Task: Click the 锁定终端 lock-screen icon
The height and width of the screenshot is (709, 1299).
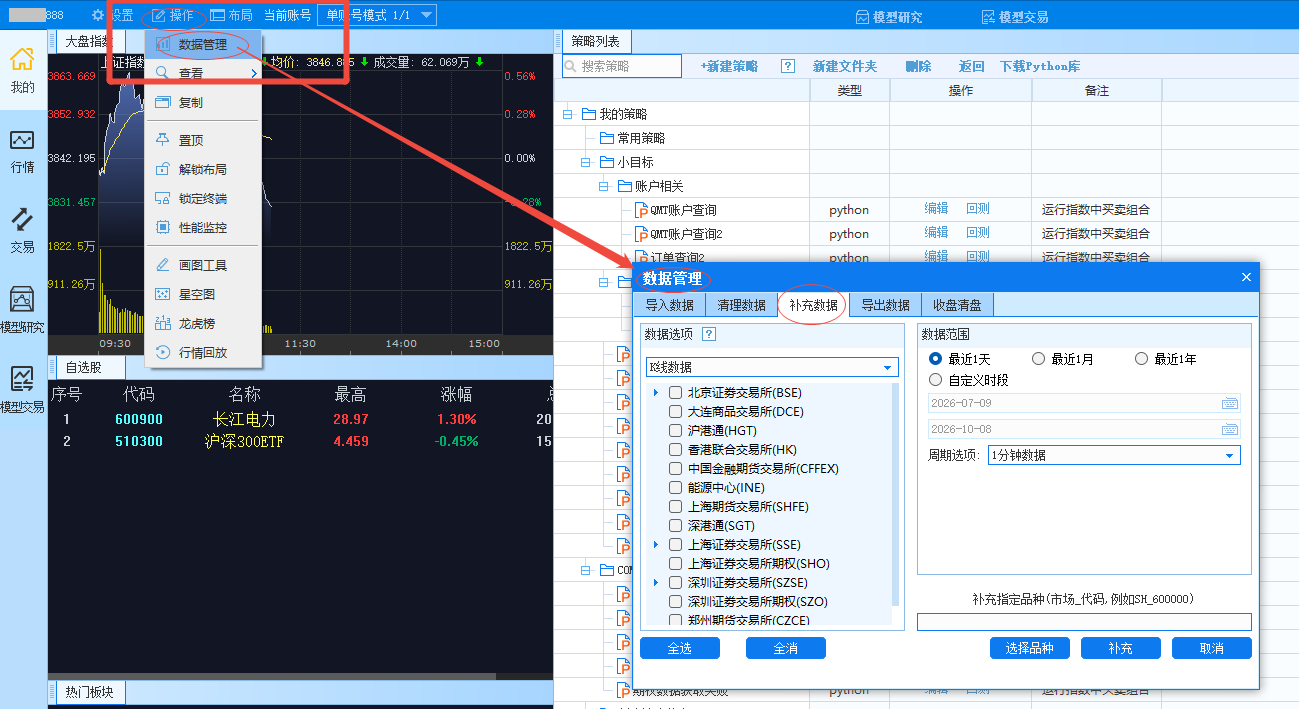Action: click(162, 198)
